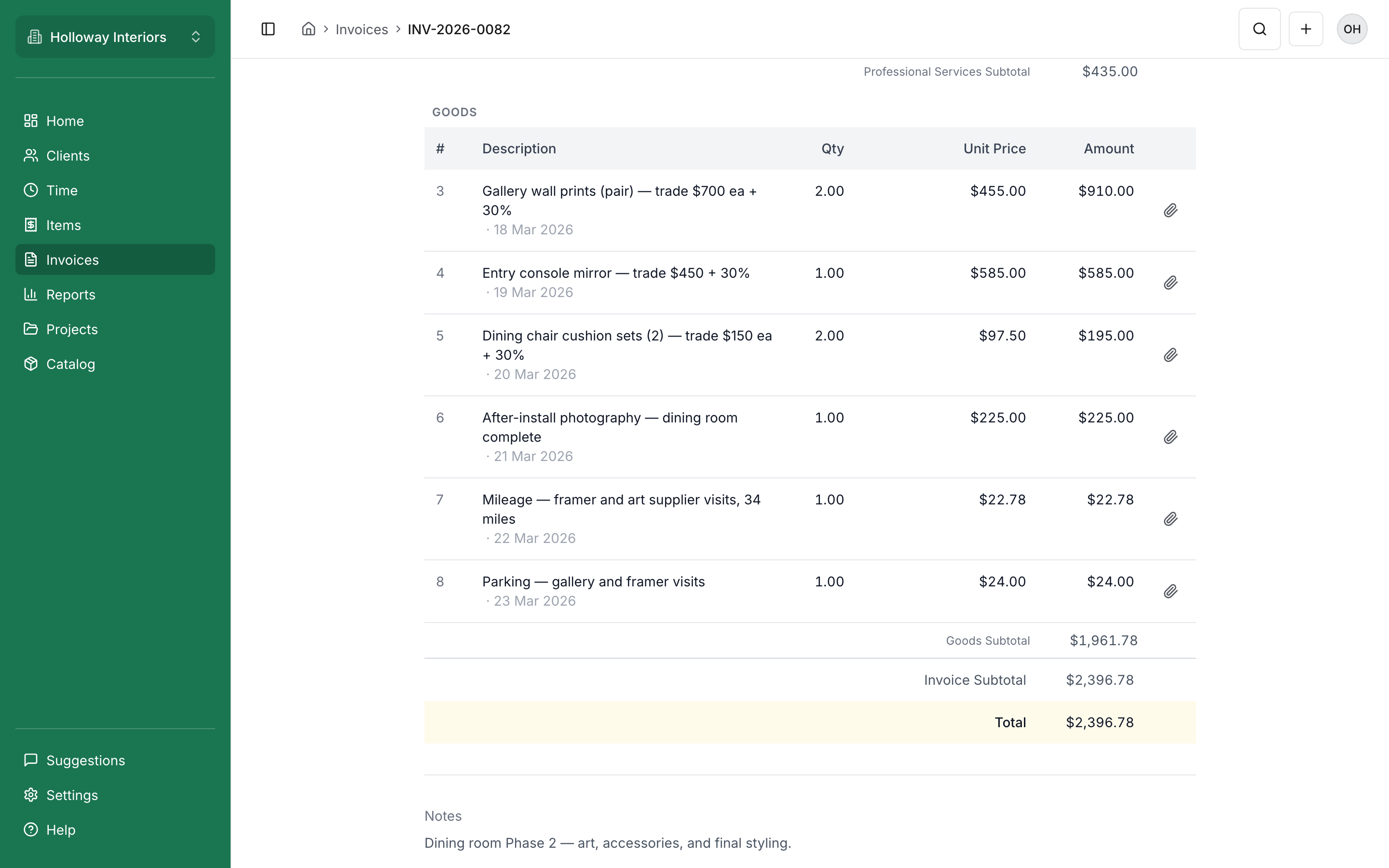Click the Description column header
Screen dimensions: 1389x868
(519, 149)
